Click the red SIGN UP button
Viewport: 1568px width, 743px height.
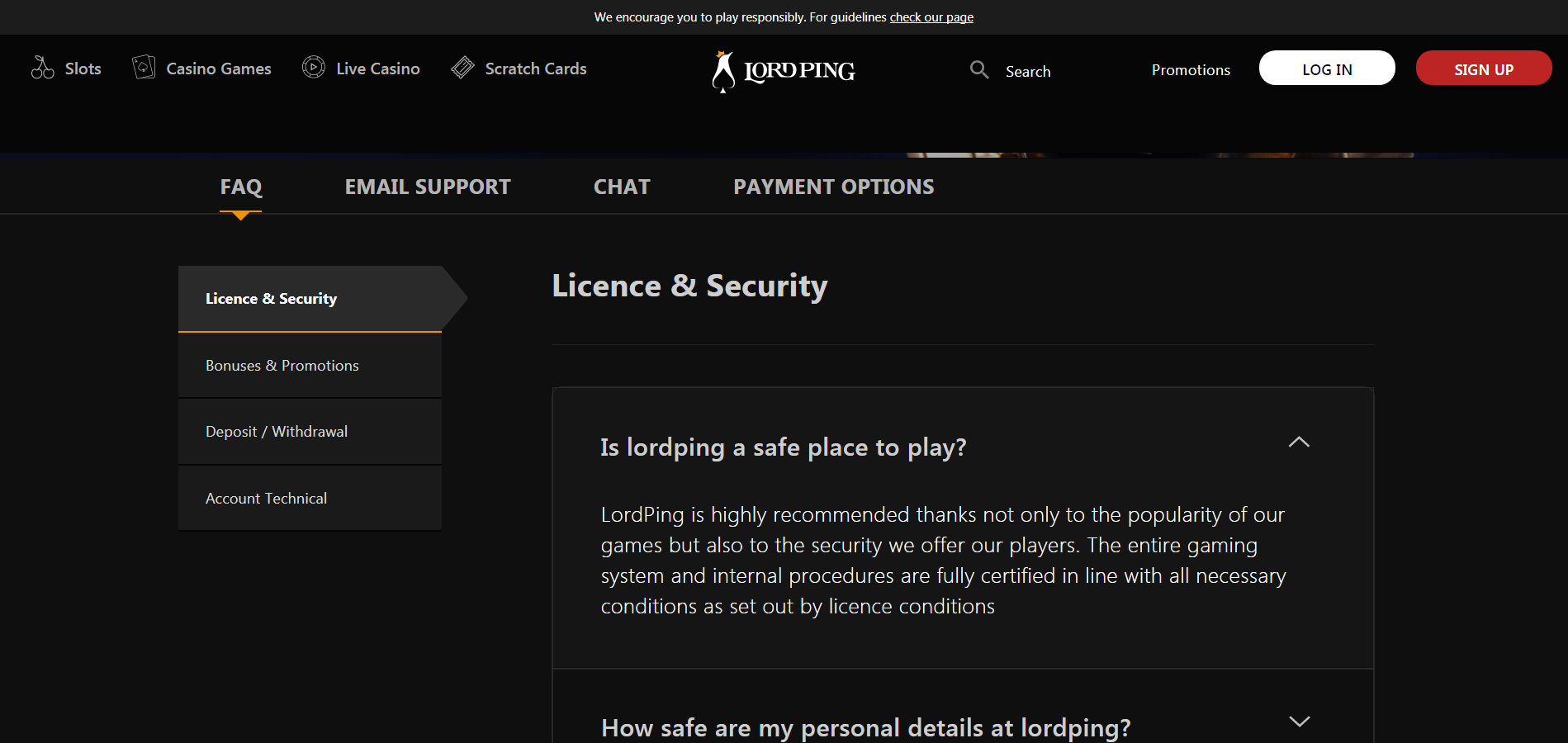pyautogui.click(x=1484, y=68)
